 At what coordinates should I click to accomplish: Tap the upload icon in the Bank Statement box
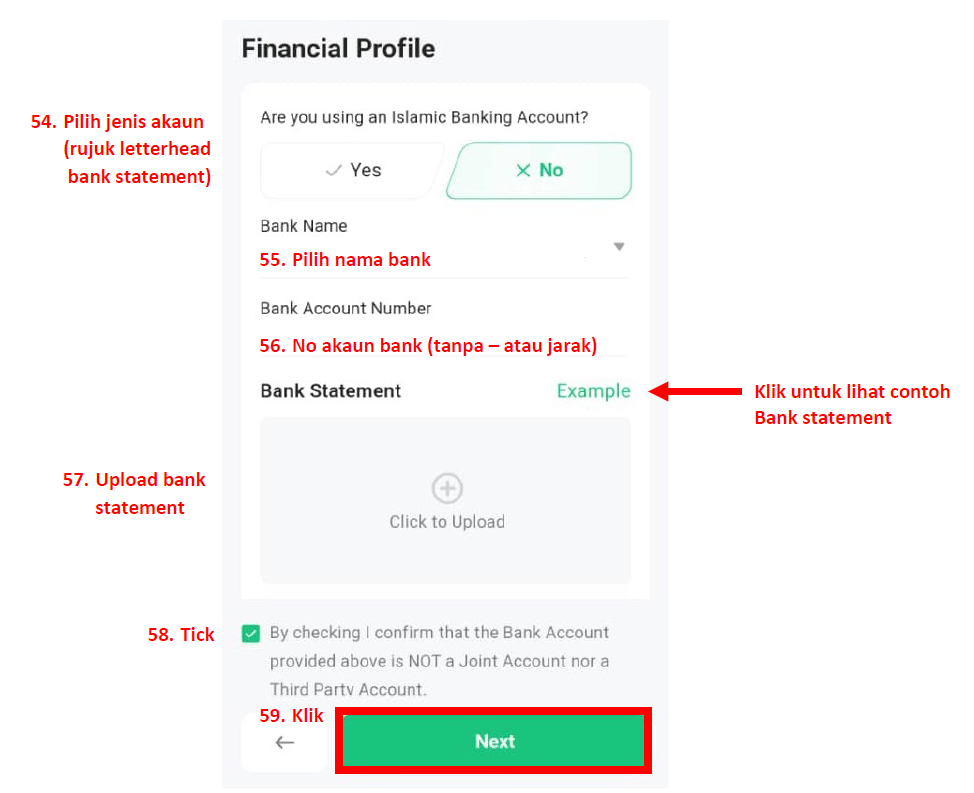click(446, 488)
